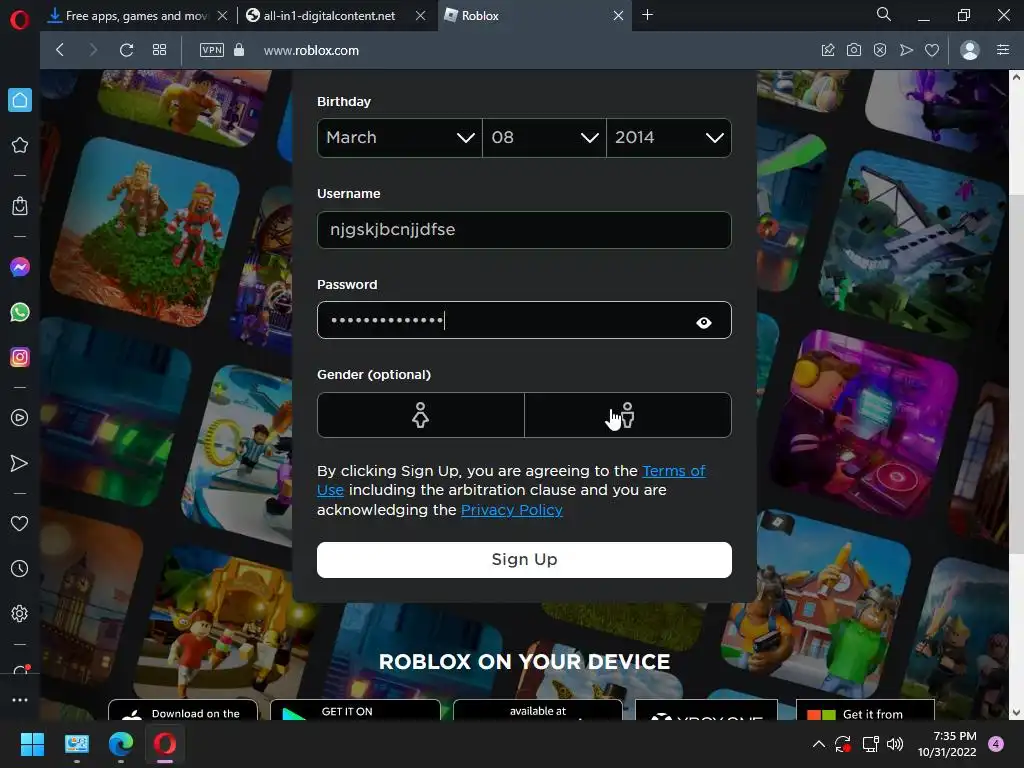
Task: Toggle the VPN badge
Action: coord(212,50)
